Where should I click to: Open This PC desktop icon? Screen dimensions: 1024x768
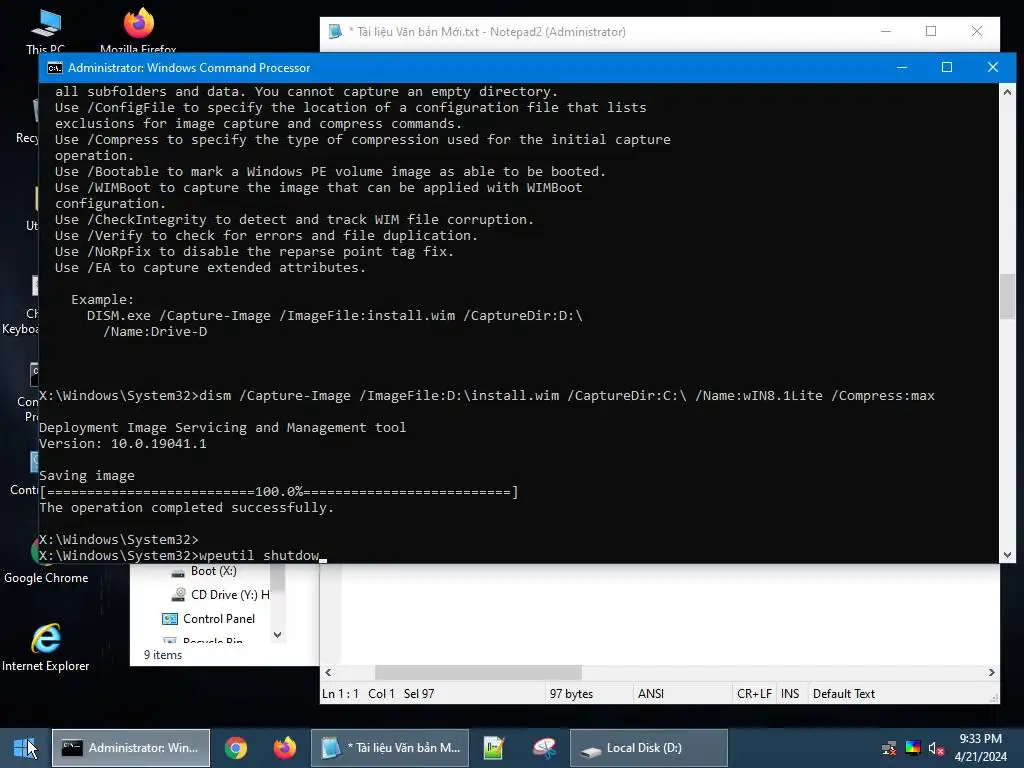click(46, 31)
